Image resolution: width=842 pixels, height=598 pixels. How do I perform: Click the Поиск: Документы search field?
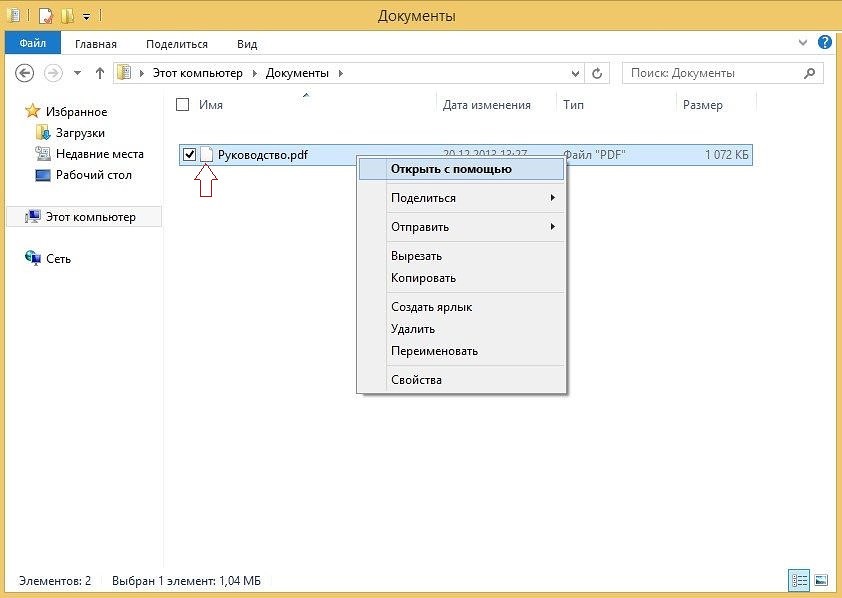722,73
